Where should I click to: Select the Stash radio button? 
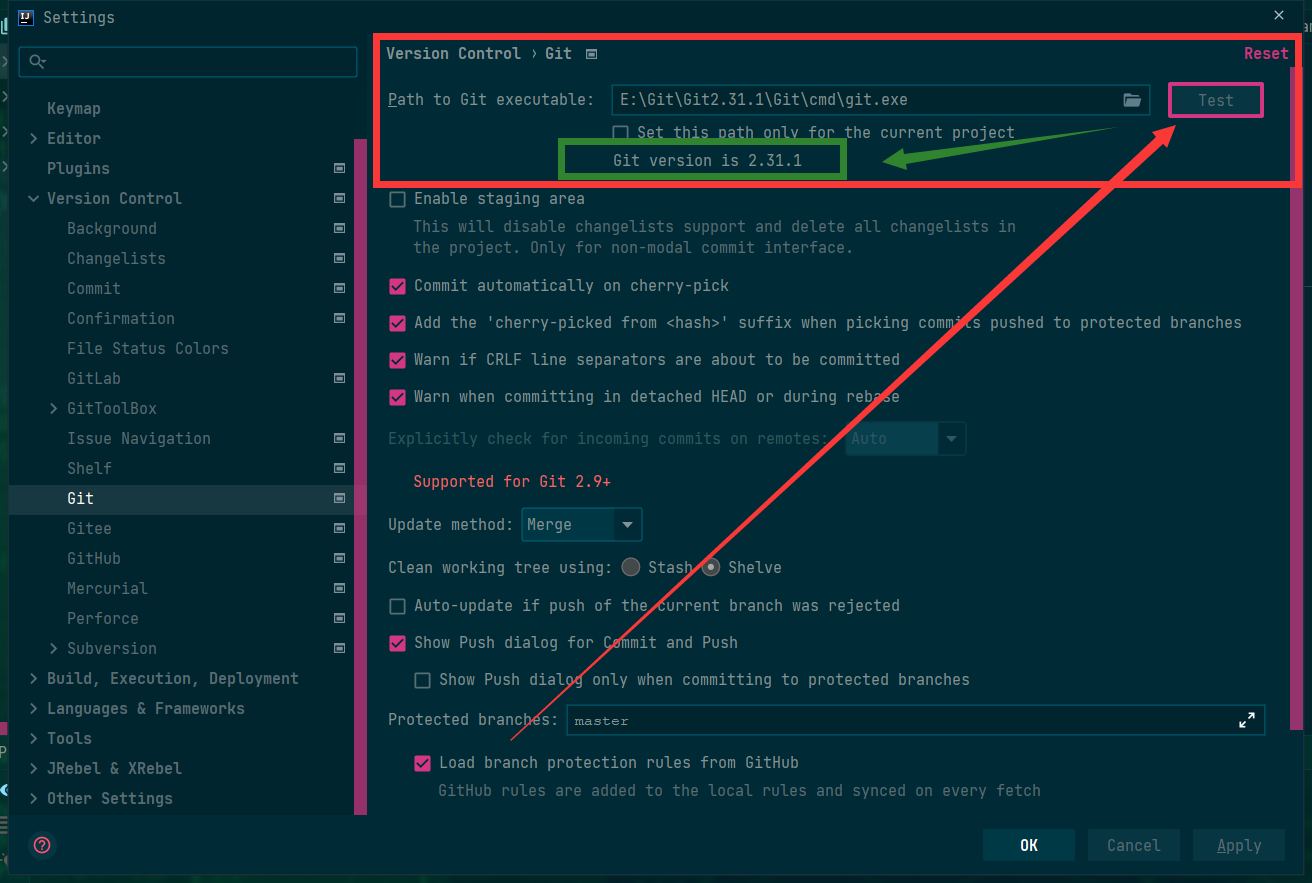pyautogui.click(x=631, y=567)
